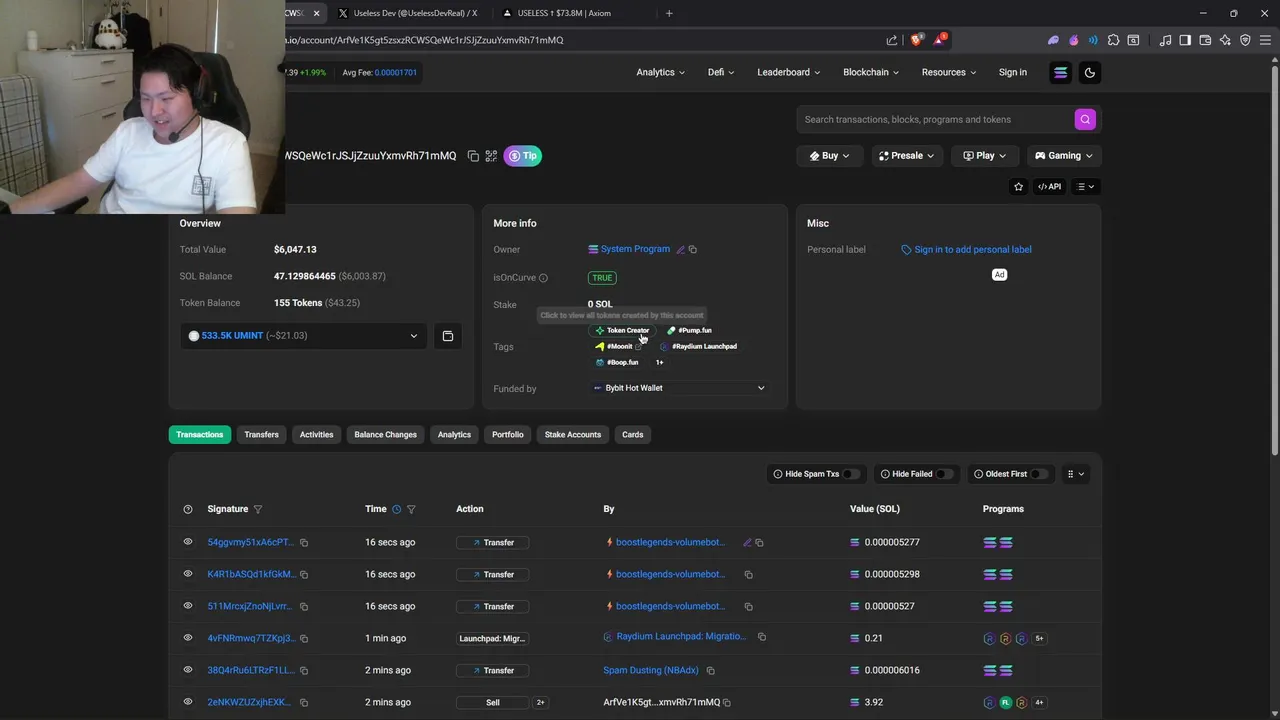This screenshot has width=1280, height=720.
Task: Toggle Hide Failed switch
Action: (x=944, y=474)
